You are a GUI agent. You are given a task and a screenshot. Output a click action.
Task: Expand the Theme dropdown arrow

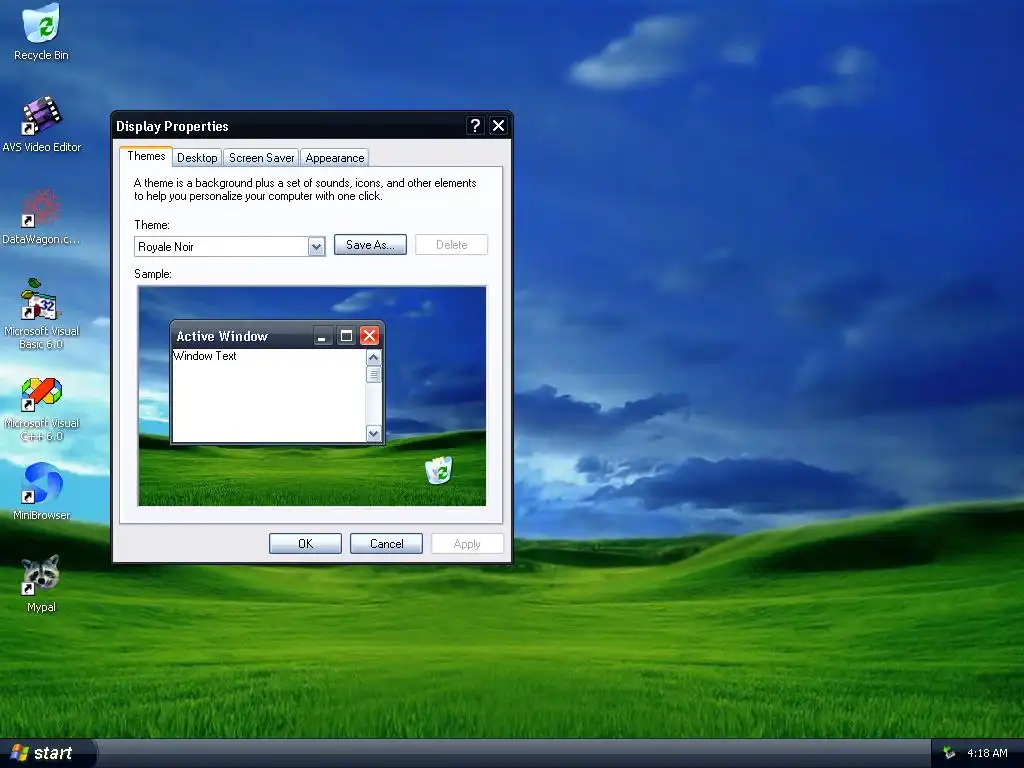pos(316,247)
